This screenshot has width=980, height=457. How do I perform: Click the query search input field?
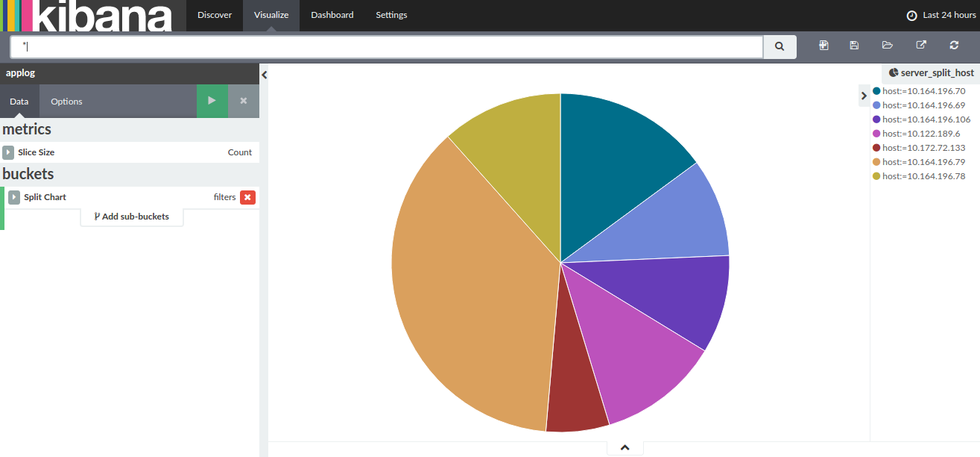coord(387,46)
